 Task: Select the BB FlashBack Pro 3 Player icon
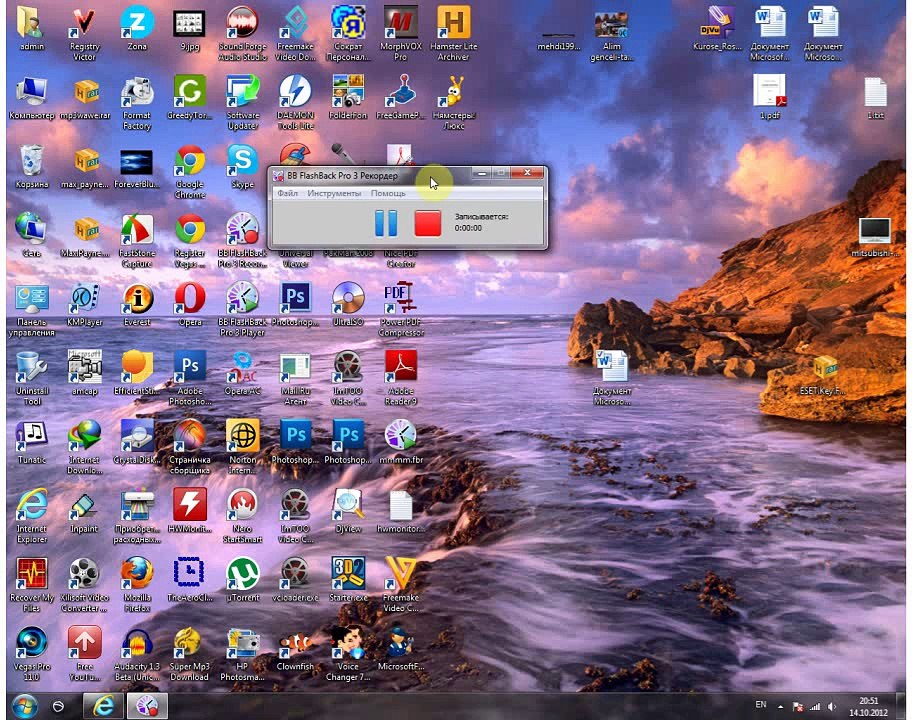point(243,309)
